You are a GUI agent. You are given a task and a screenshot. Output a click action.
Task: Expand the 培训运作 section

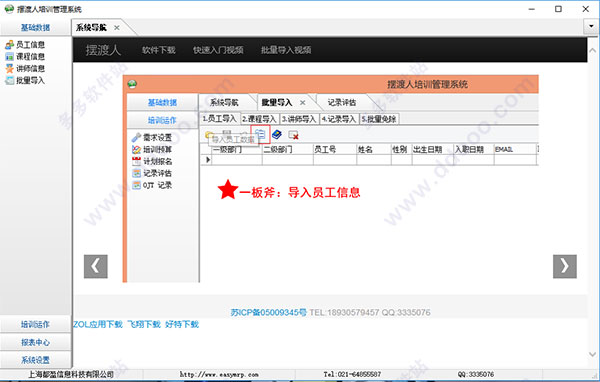pos(35,325)
